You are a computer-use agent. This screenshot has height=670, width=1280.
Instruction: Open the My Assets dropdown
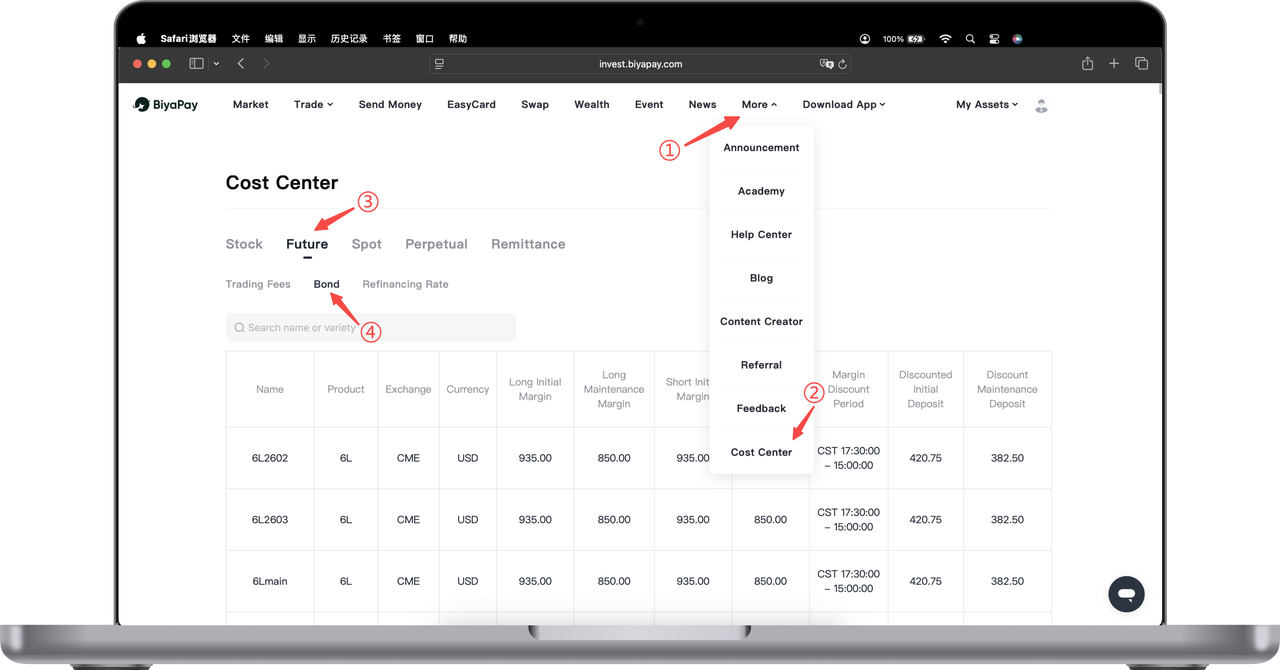tap(986, 104)
